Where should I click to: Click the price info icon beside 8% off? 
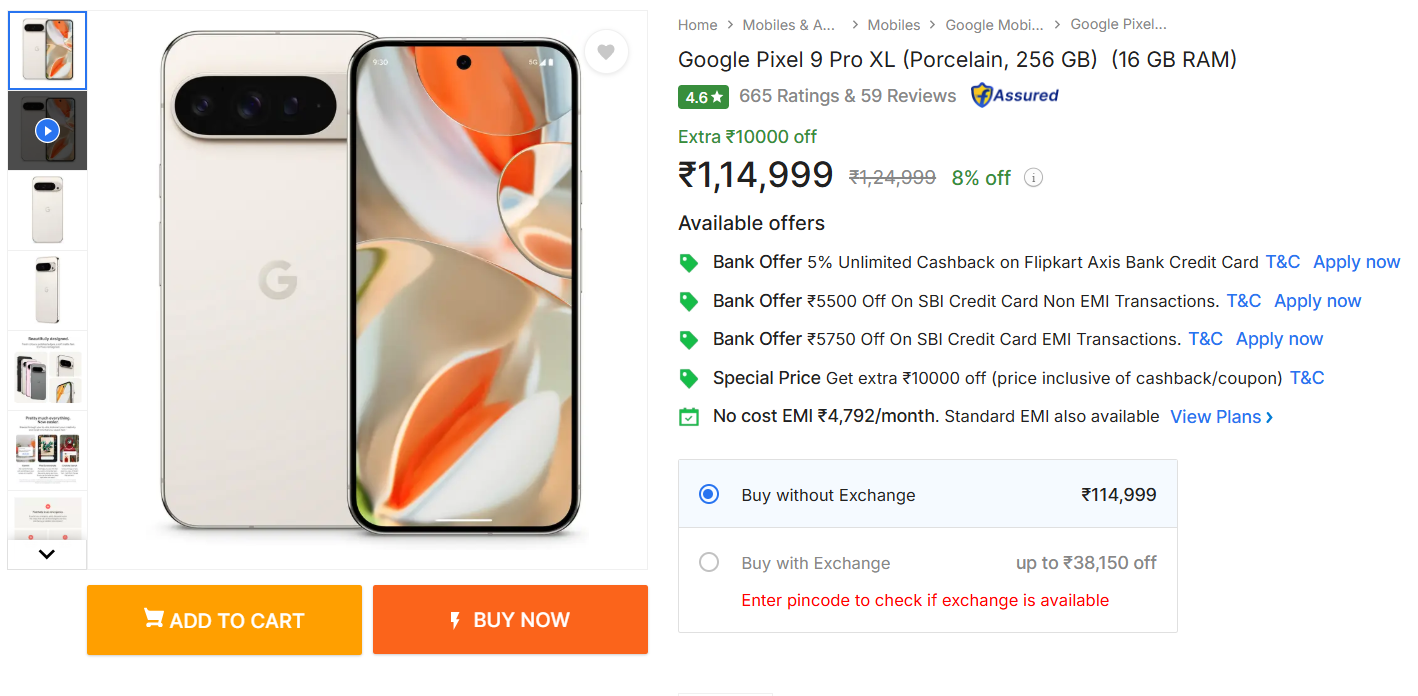(x=1034, y=178)
